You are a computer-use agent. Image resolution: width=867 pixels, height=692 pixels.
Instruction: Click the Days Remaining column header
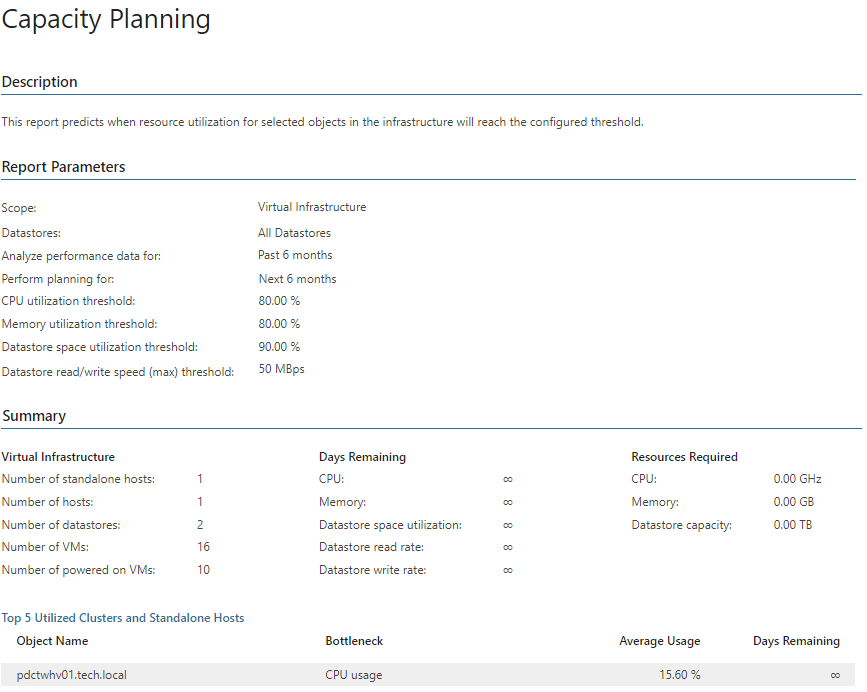tap(796, 641)
